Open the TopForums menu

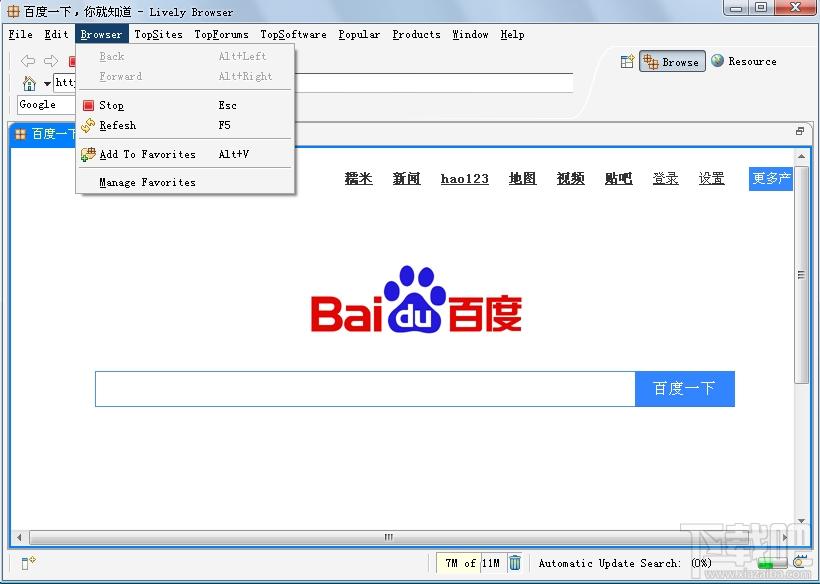(221, 35)
